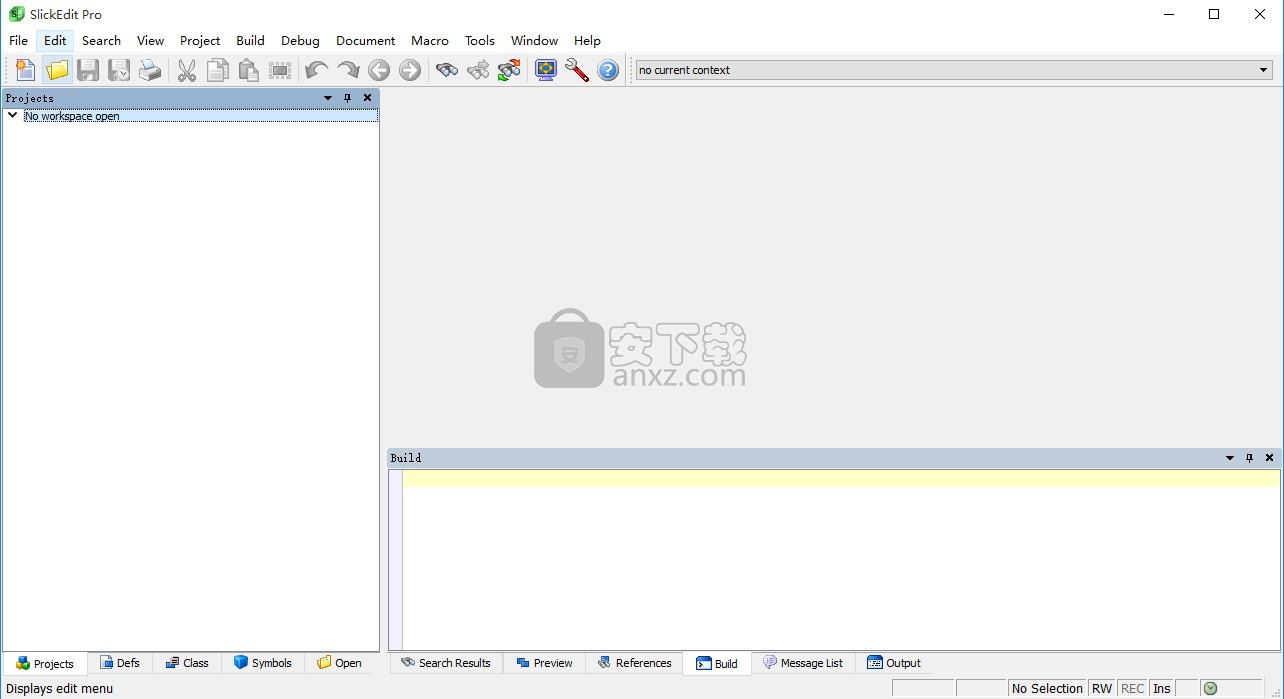Open the Project menu

(x=200, y=41)
